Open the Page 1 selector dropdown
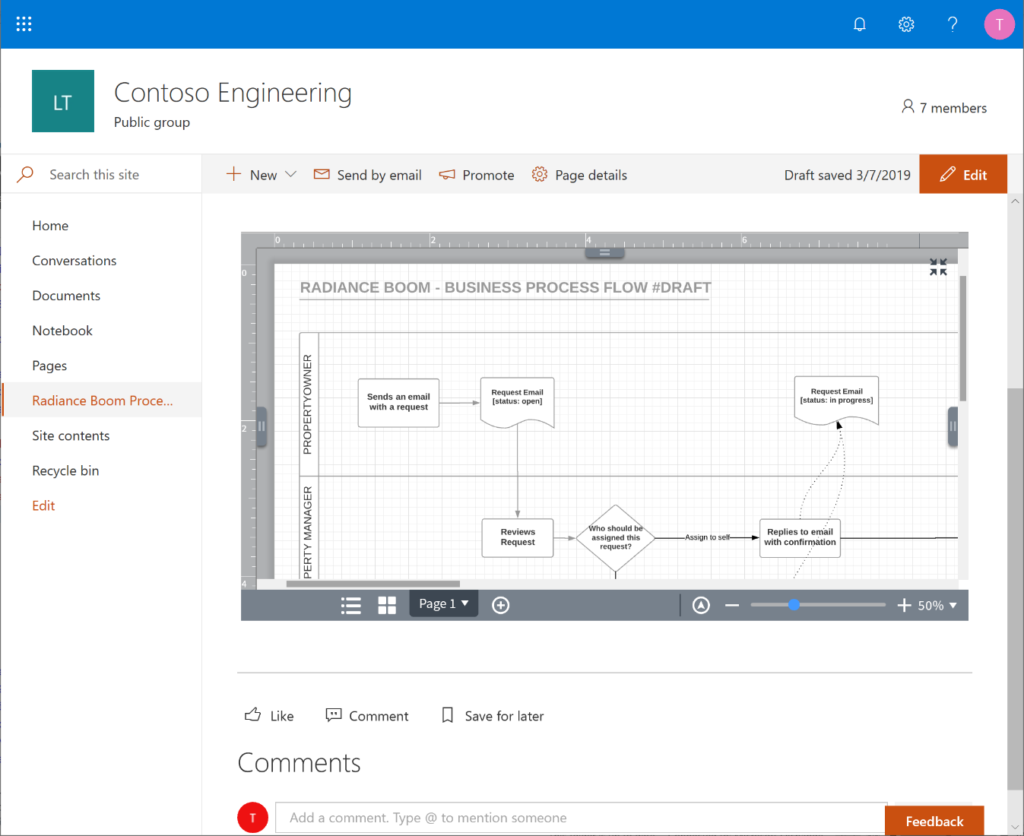1024x836 pixels. pyautogui.click(x=443, y=603)
